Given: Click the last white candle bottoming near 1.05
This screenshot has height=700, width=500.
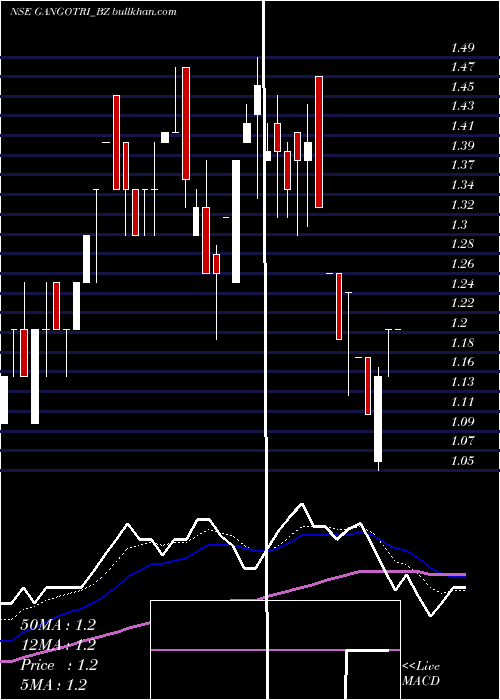Looking at the screenshot, I should (x=378, y=419).
